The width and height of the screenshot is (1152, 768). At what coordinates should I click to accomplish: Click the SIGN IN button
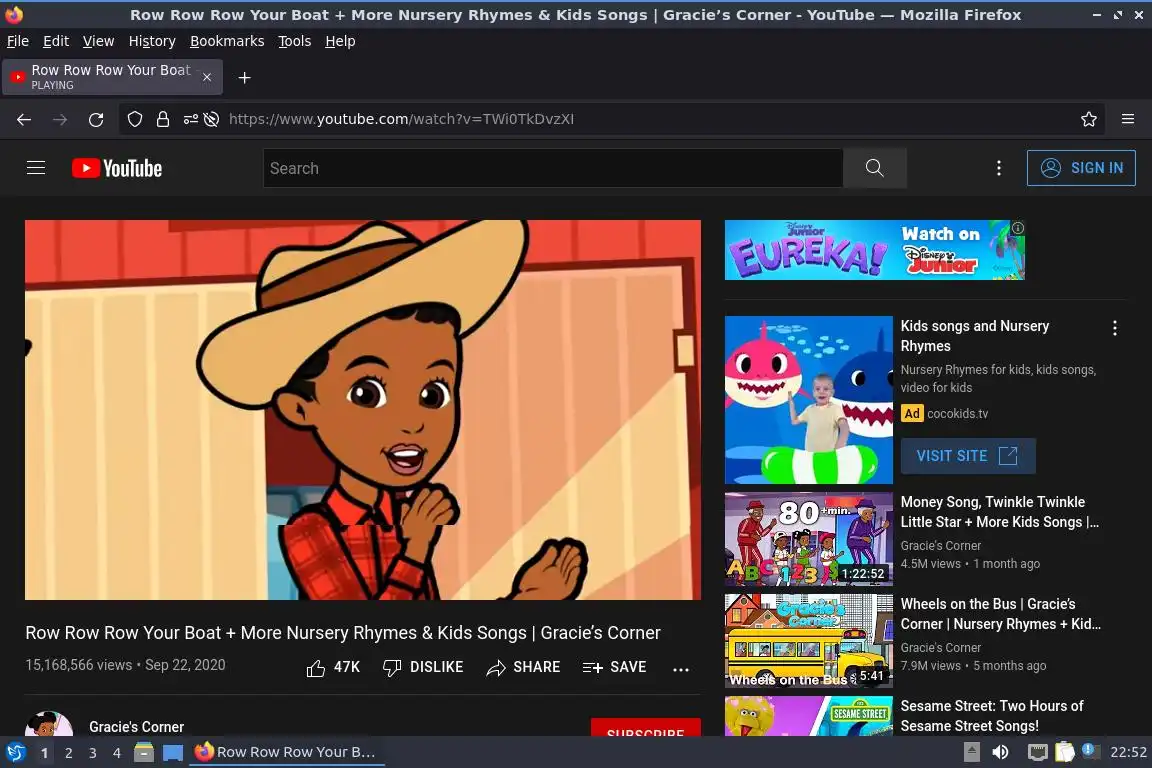tap(1081, 168)
